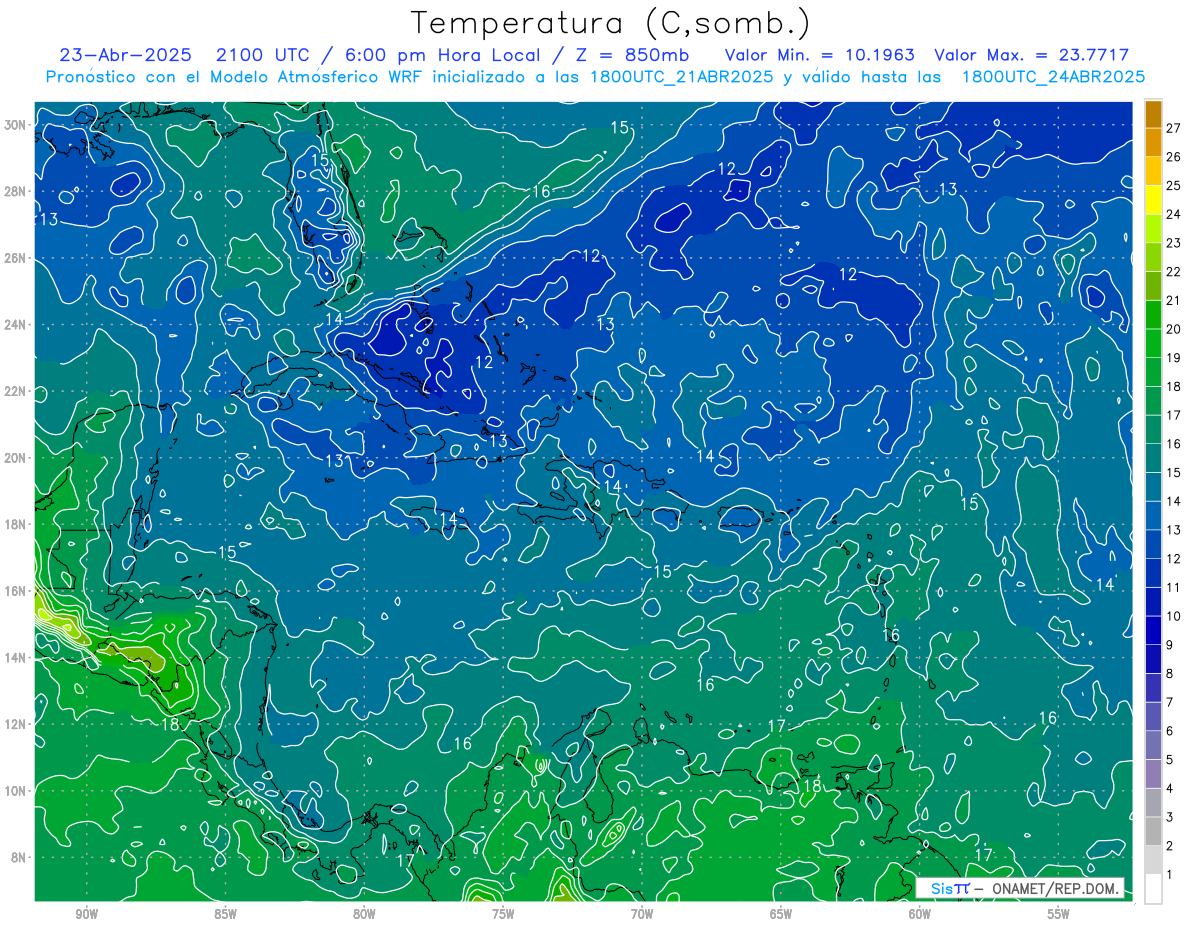Click longitude axis label 55W

1059,914
